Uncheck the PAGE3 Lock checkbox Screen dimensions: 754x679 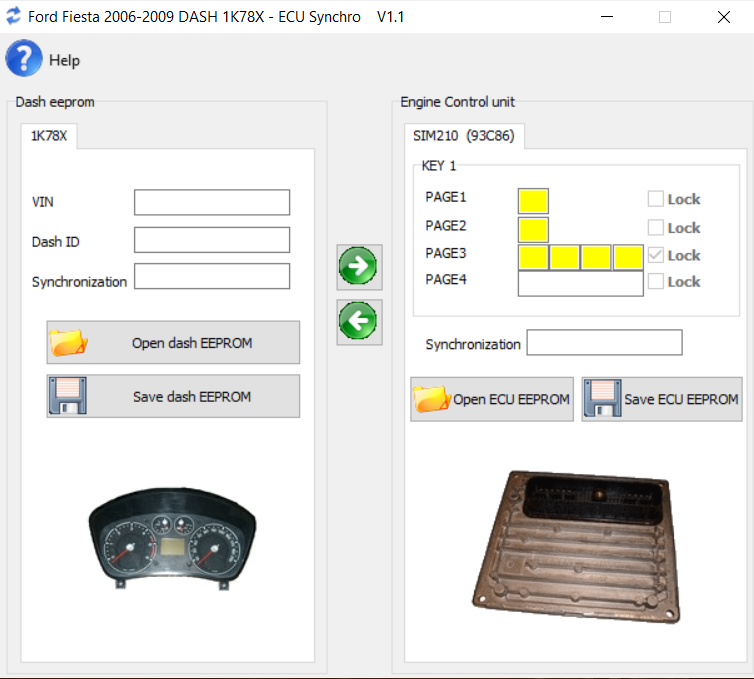(656, 255)
